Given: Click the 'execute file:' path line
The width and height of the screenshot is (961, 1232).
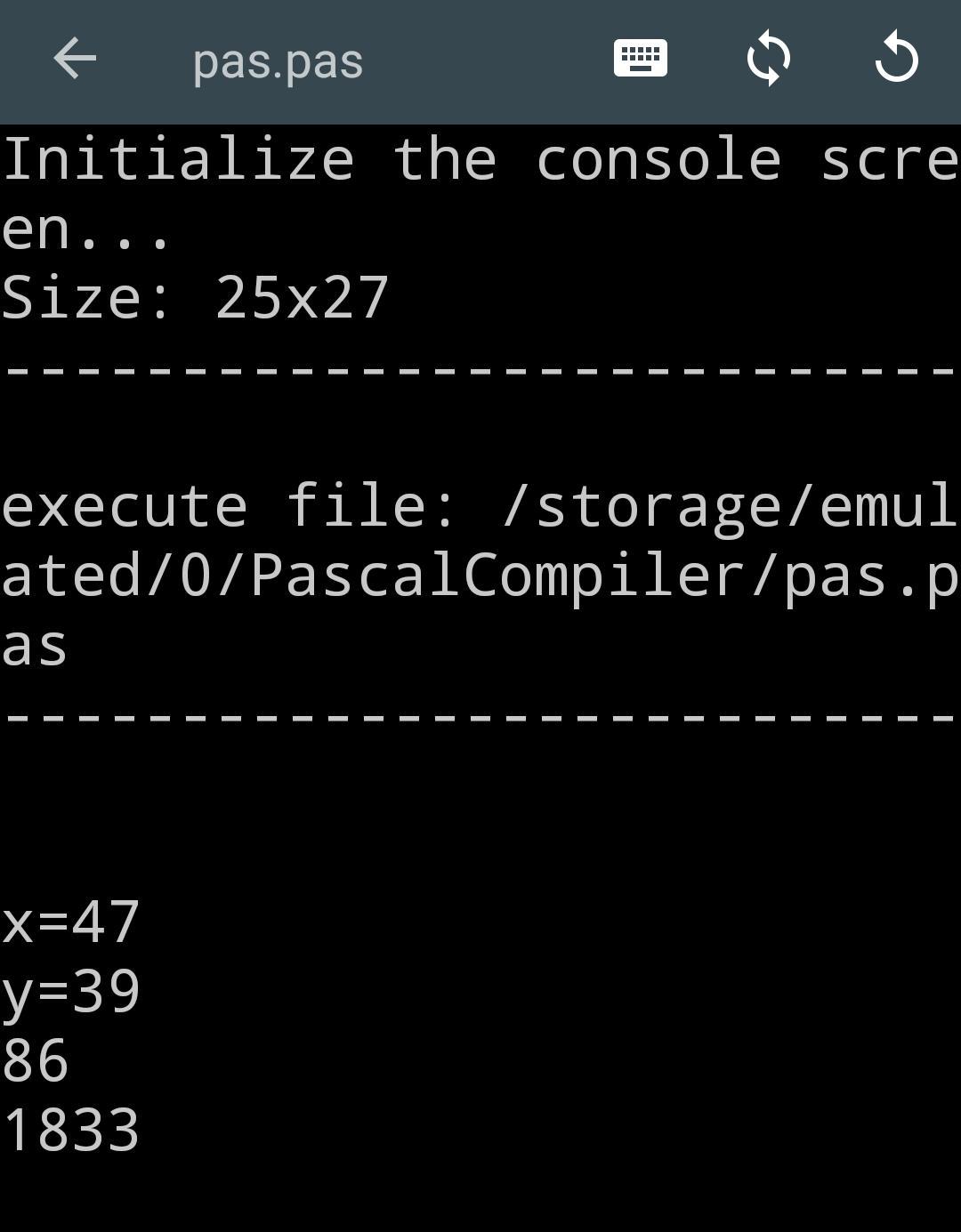Looking at the screenshot, I should (480, 506).
